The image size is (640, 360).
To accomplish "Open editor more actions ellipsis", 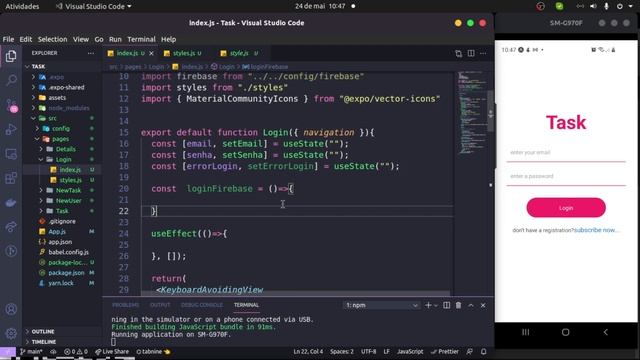I will [x=483, y=53].
